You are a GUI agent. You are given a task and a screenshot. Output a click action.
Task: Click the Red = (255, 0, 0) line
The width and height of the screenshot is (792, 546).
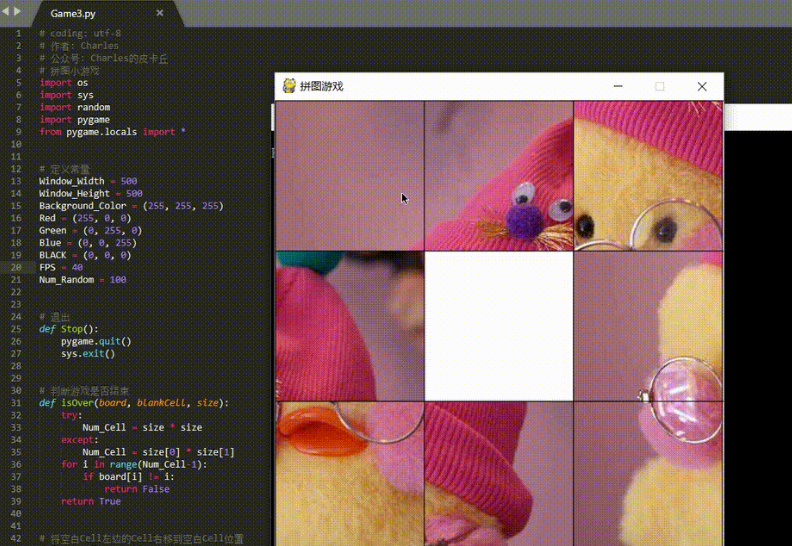pyautogui.click(x=85, y=218)
